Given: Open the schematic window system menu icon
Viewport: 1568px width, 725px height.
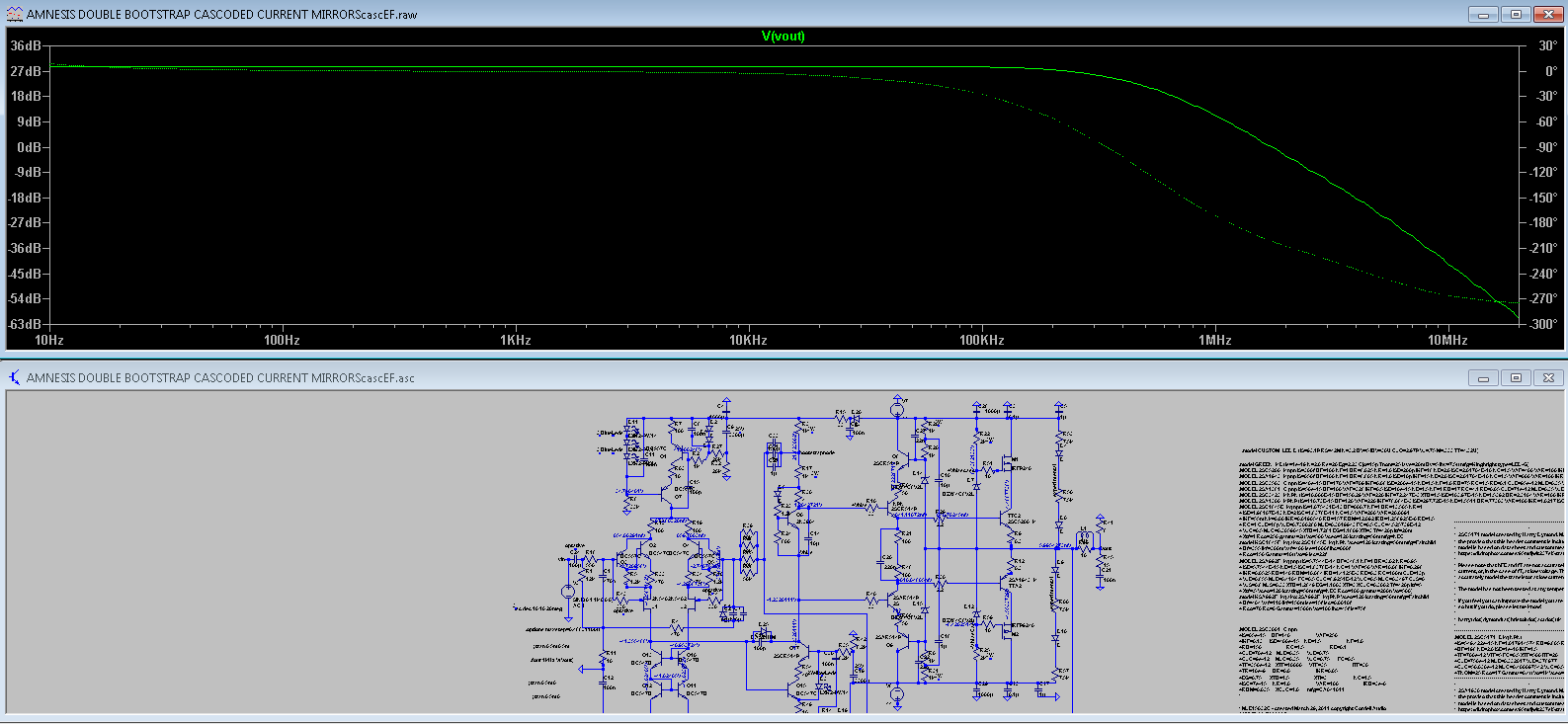Looking at the screenshot, I should [x=14, y=377].
